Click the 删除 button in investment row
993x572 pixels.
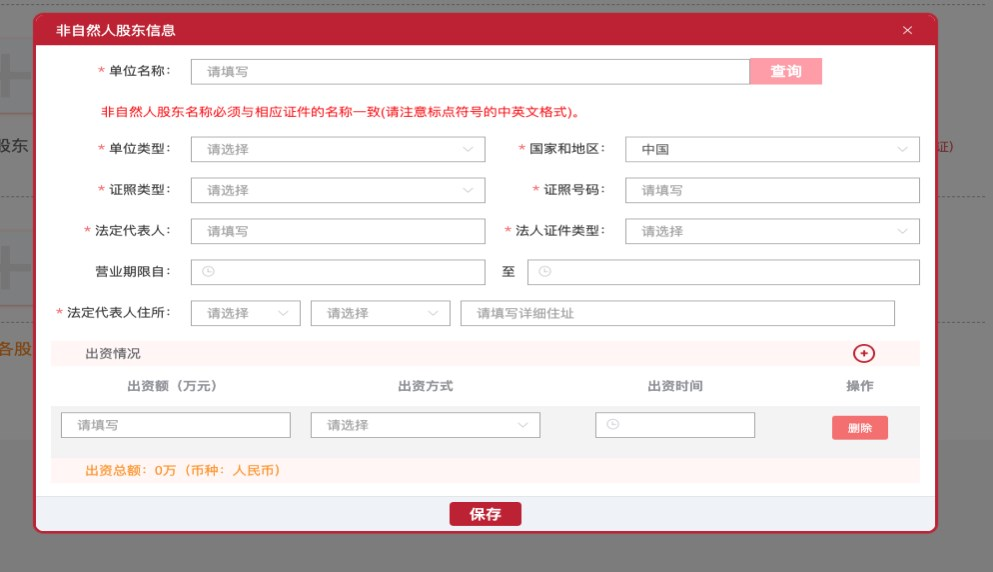tap(859, 428)
